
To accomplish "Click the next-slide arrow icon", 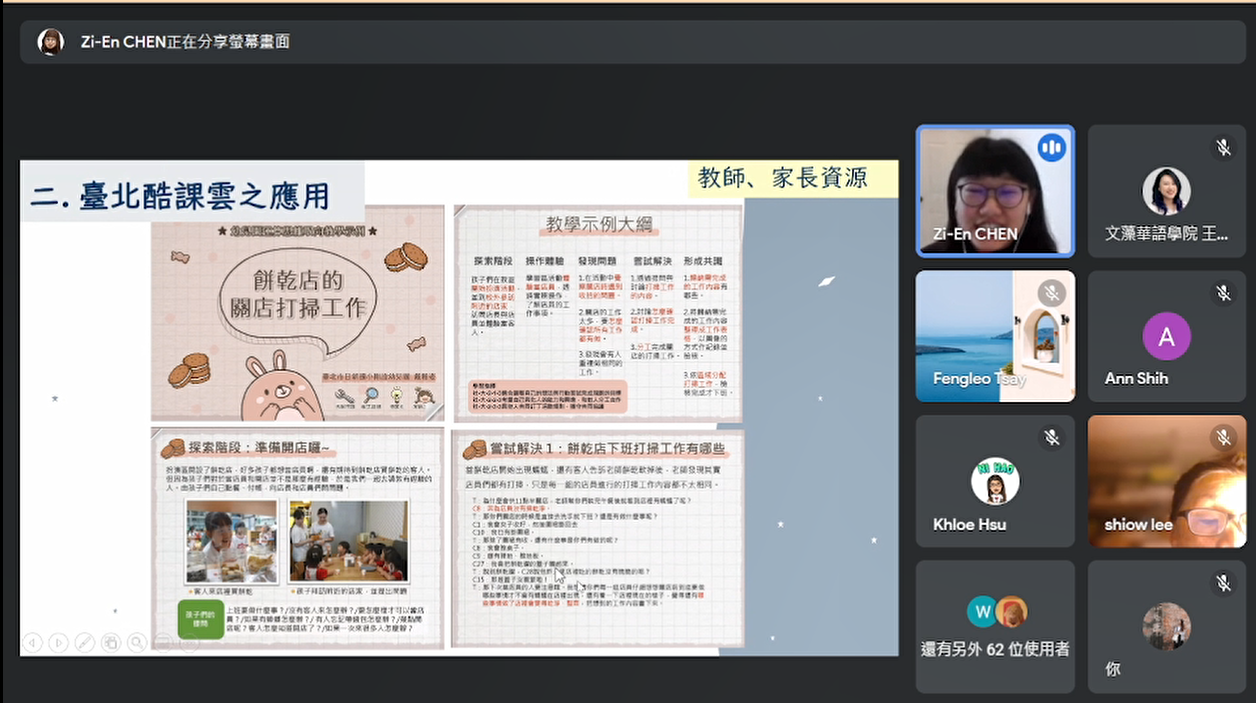I will pos(58,642).
